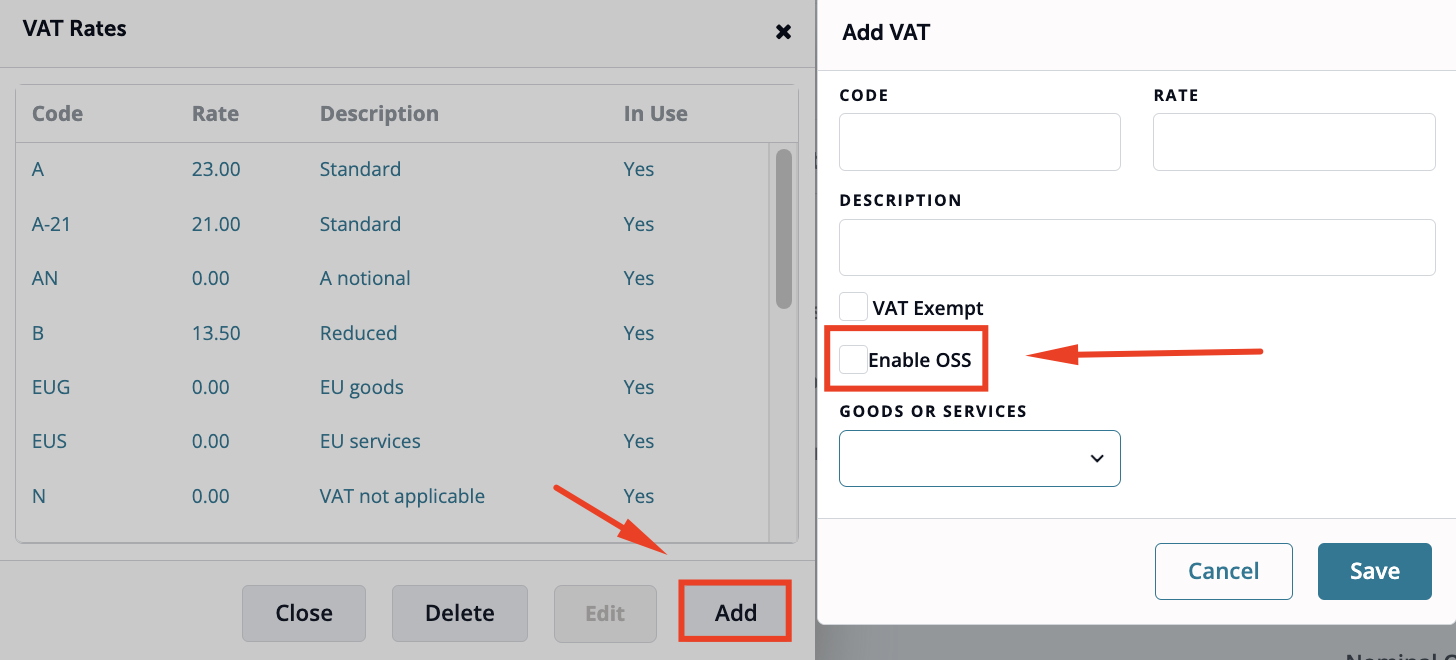Select the EUG EU goods row

click(x=392, y=387)
